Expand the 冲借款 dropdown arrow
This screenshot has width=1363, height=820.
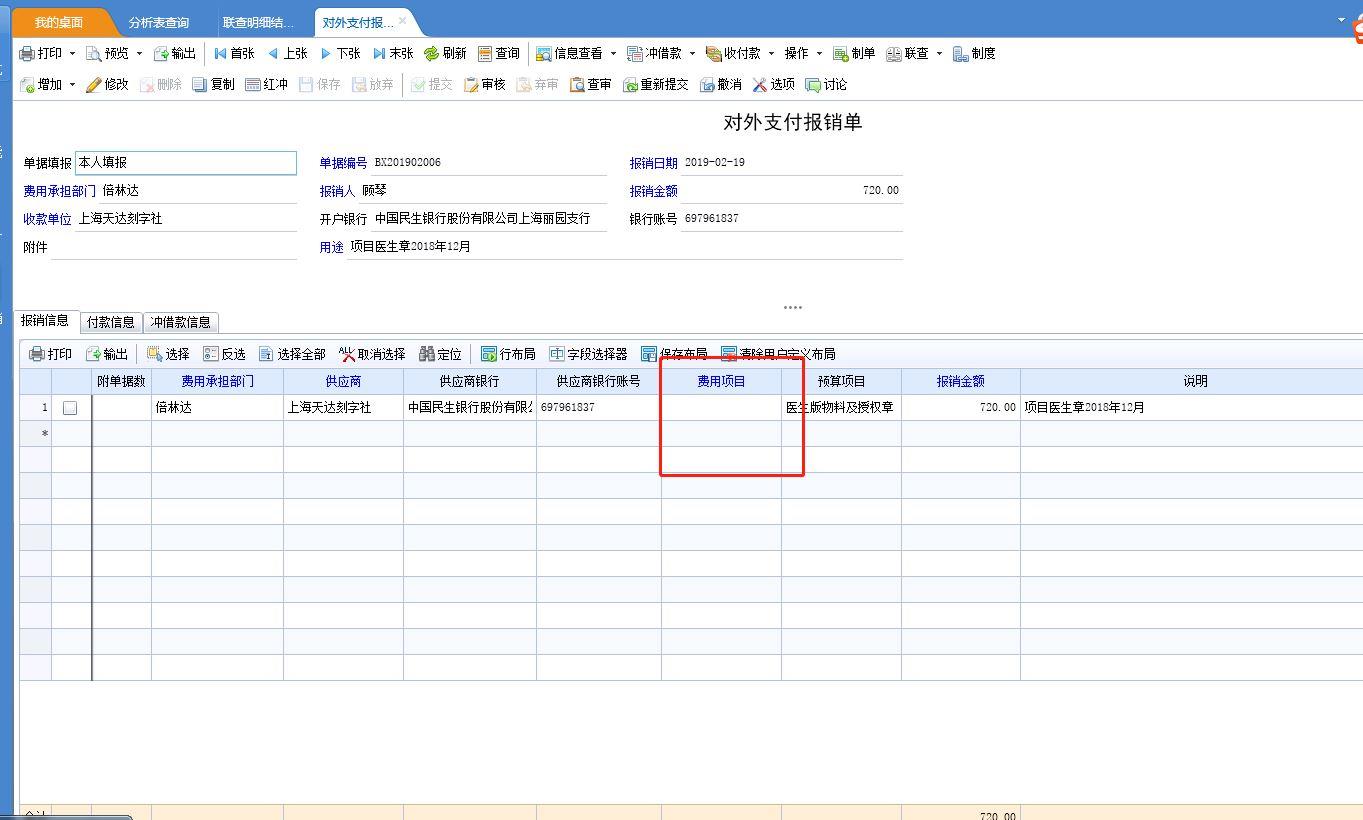pyautogui.click(x=692, y=54)
